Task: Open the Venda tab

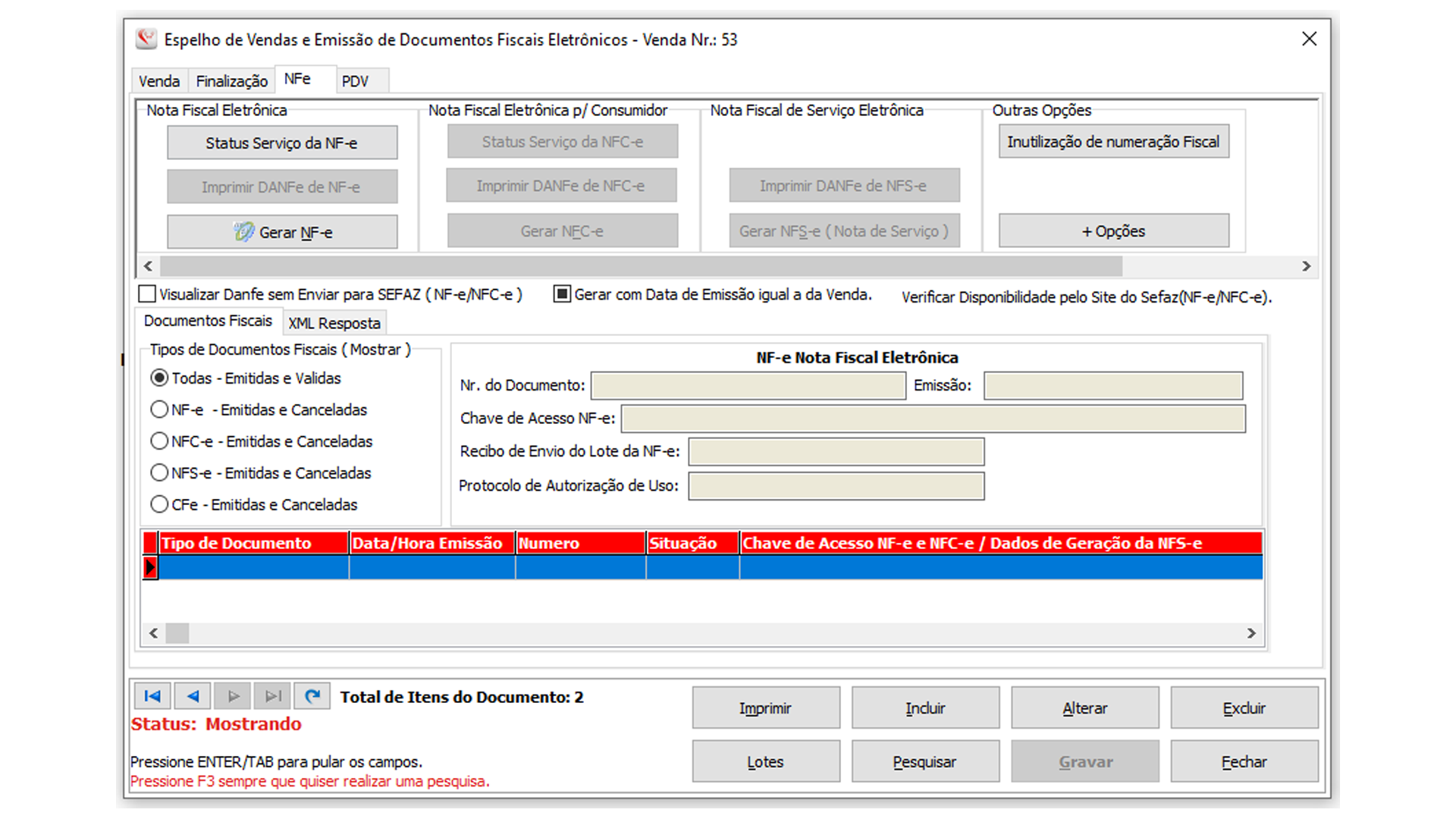Action: pos(159,81)
